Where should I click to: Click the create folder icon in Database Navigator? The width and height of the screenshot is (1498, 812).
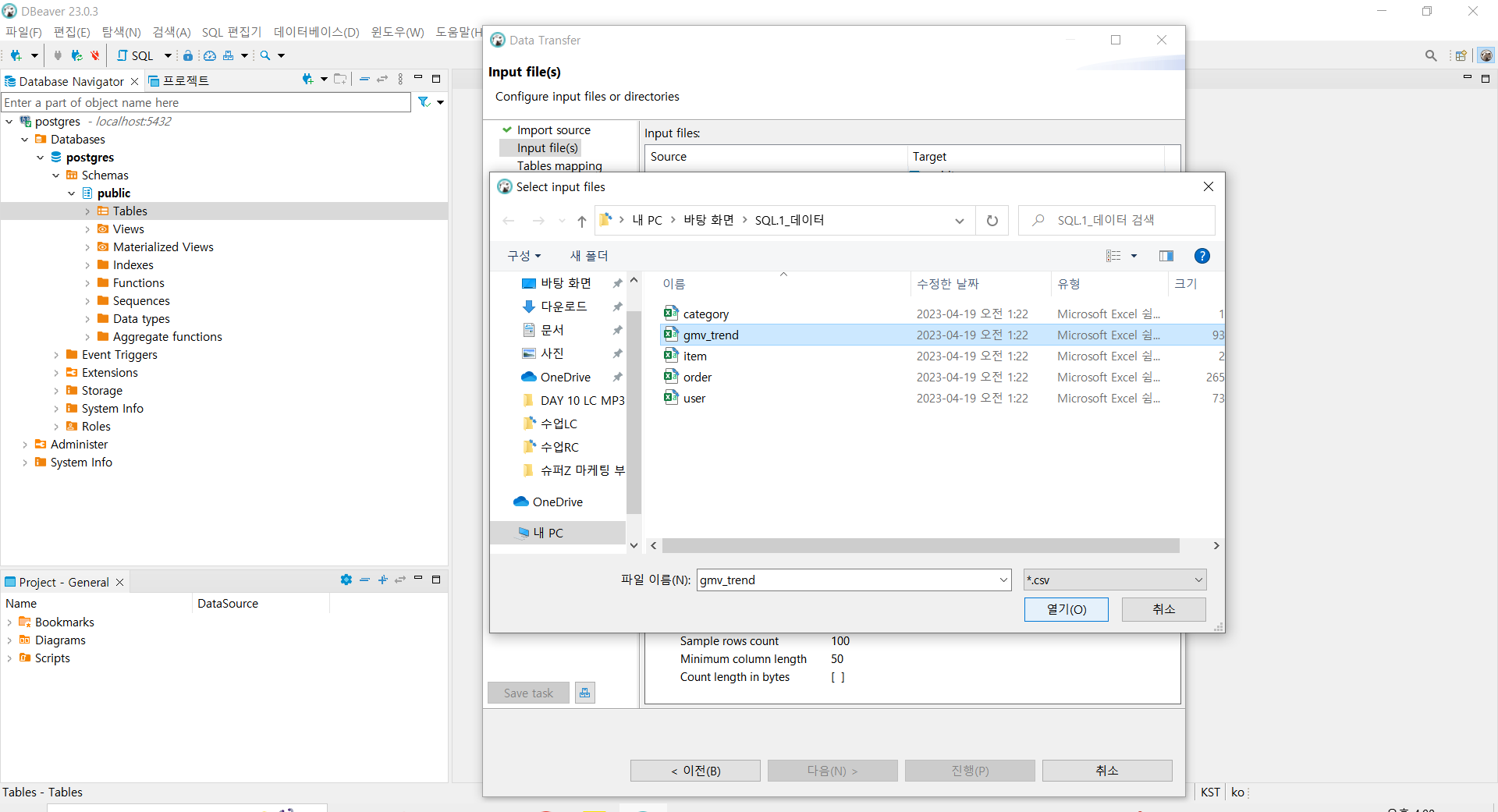coord(340,79)
